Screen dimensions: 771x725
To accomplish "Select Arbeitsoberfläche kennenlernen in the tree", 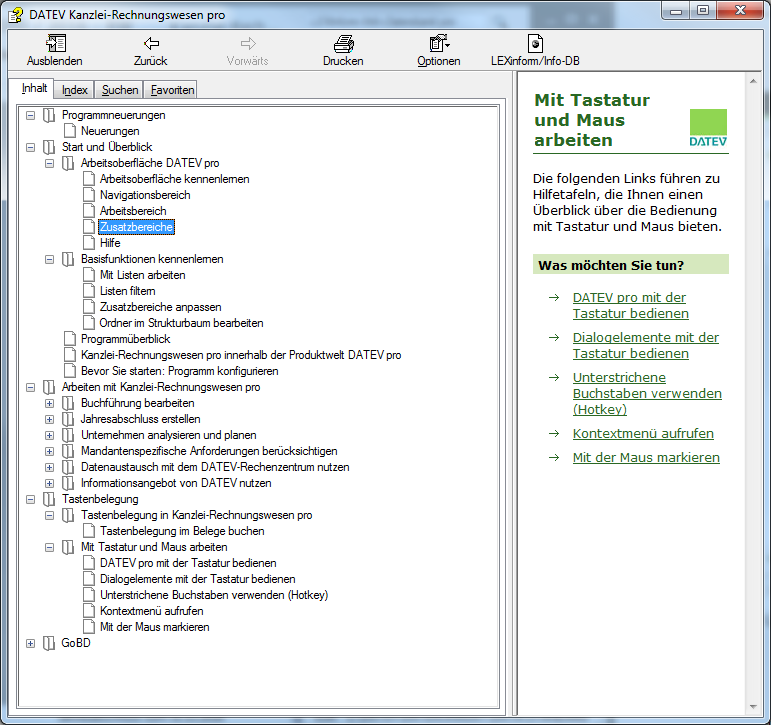I will pos(175,179).
